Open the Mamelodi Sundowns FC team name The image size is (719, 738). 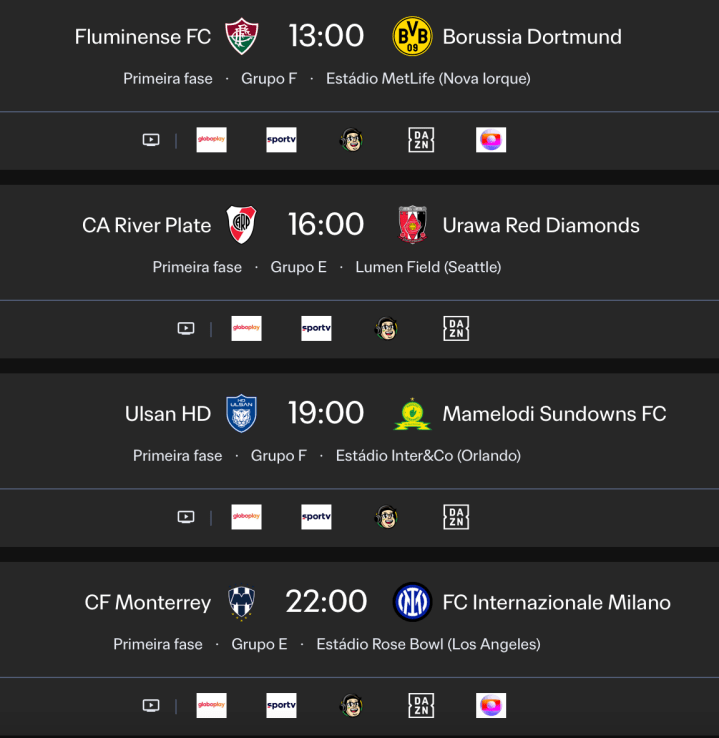pos(554,414)
